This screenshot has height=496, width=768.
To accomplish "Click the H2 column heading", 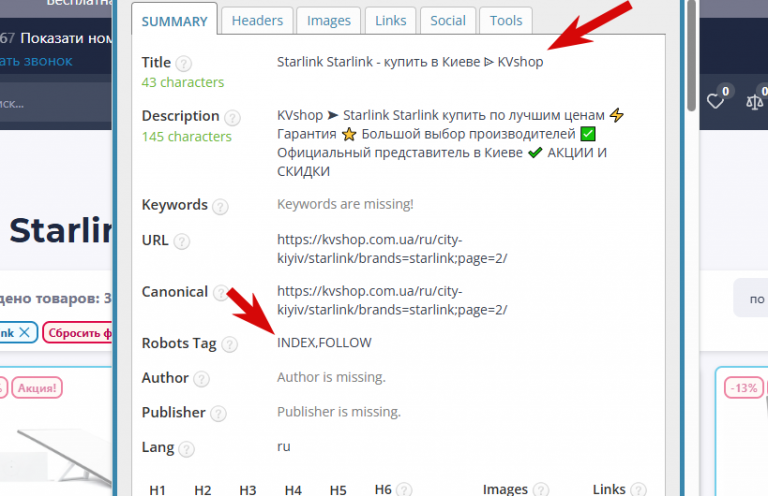I will (x=202, y=490).
